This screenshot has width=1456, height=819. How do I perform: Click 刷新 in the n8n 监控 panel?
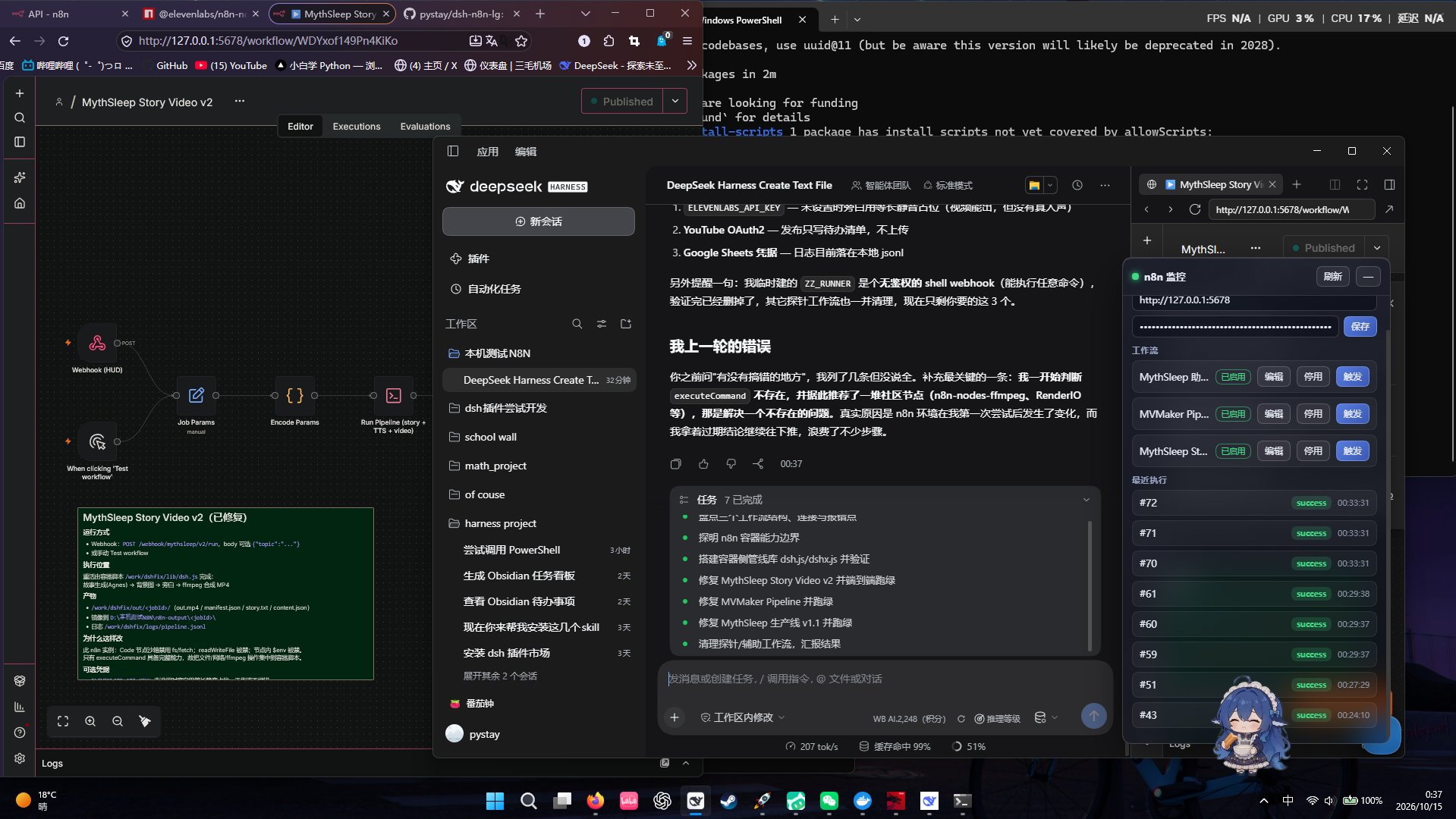(1332, 277)
